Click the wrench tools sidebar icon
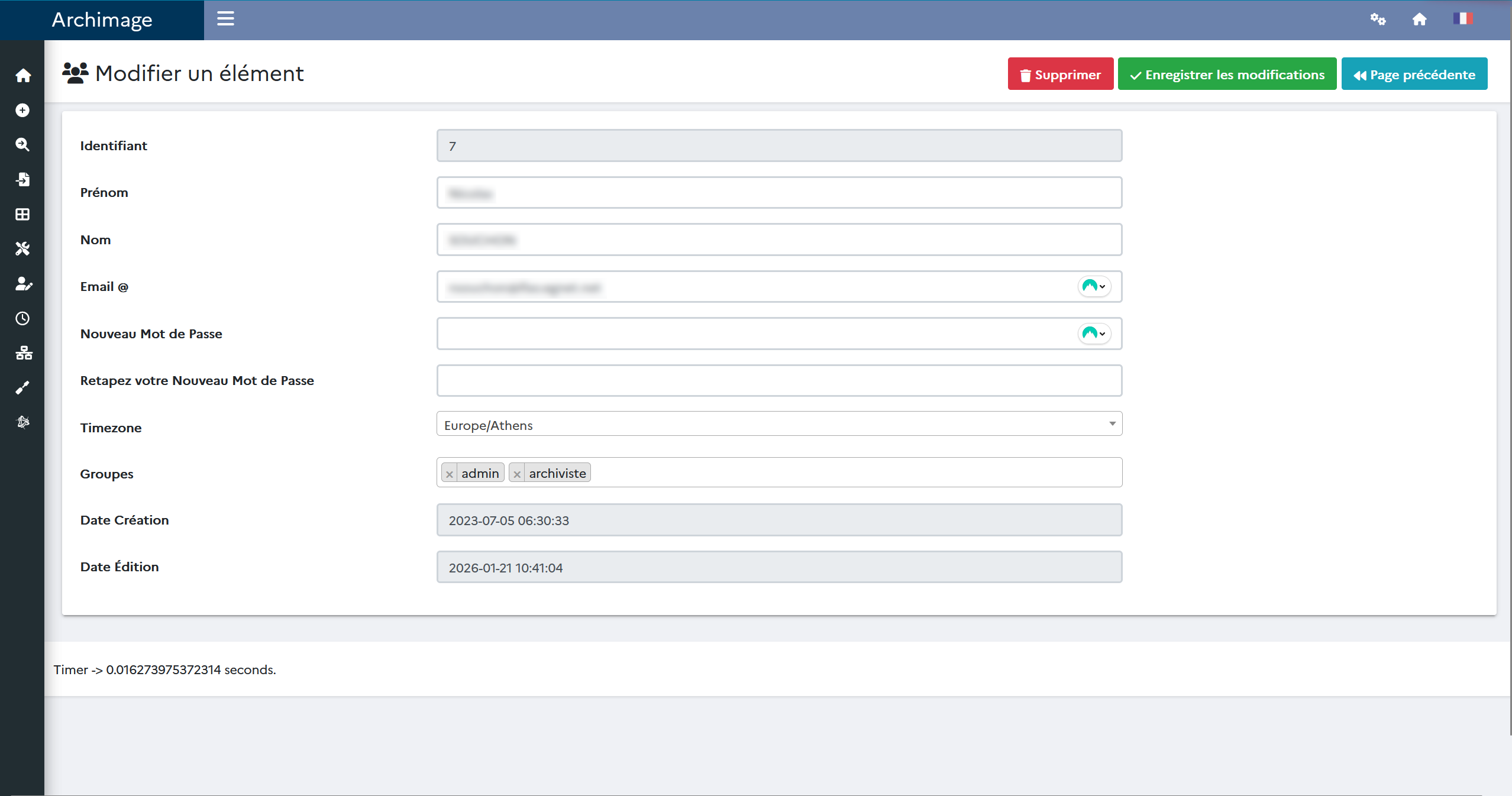This screenshot has width=1512, height=796. [22, 248]
